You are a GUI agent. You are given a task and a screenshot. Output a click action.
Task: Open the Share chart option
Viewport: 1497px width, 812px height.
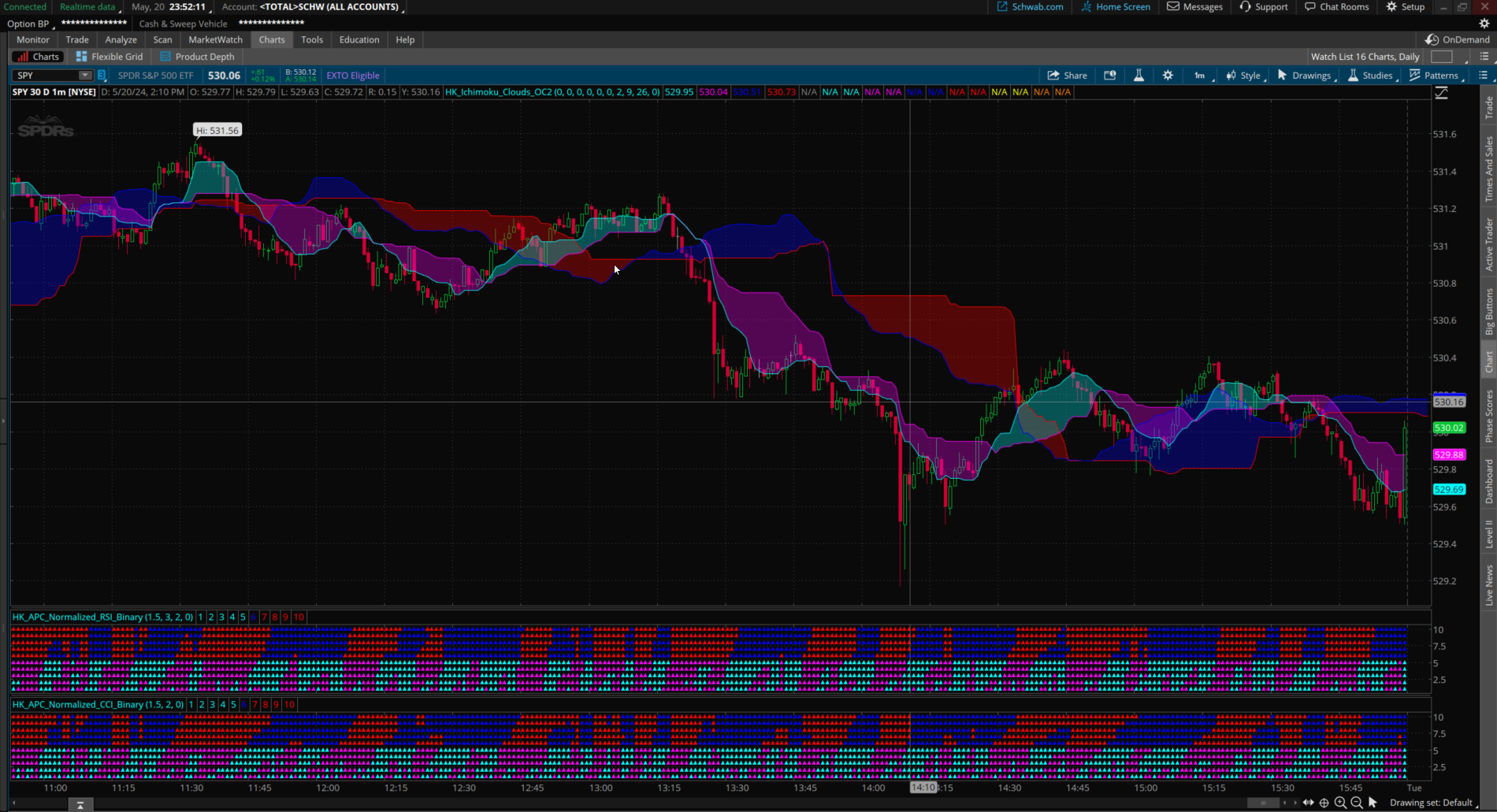[1067, 76]
